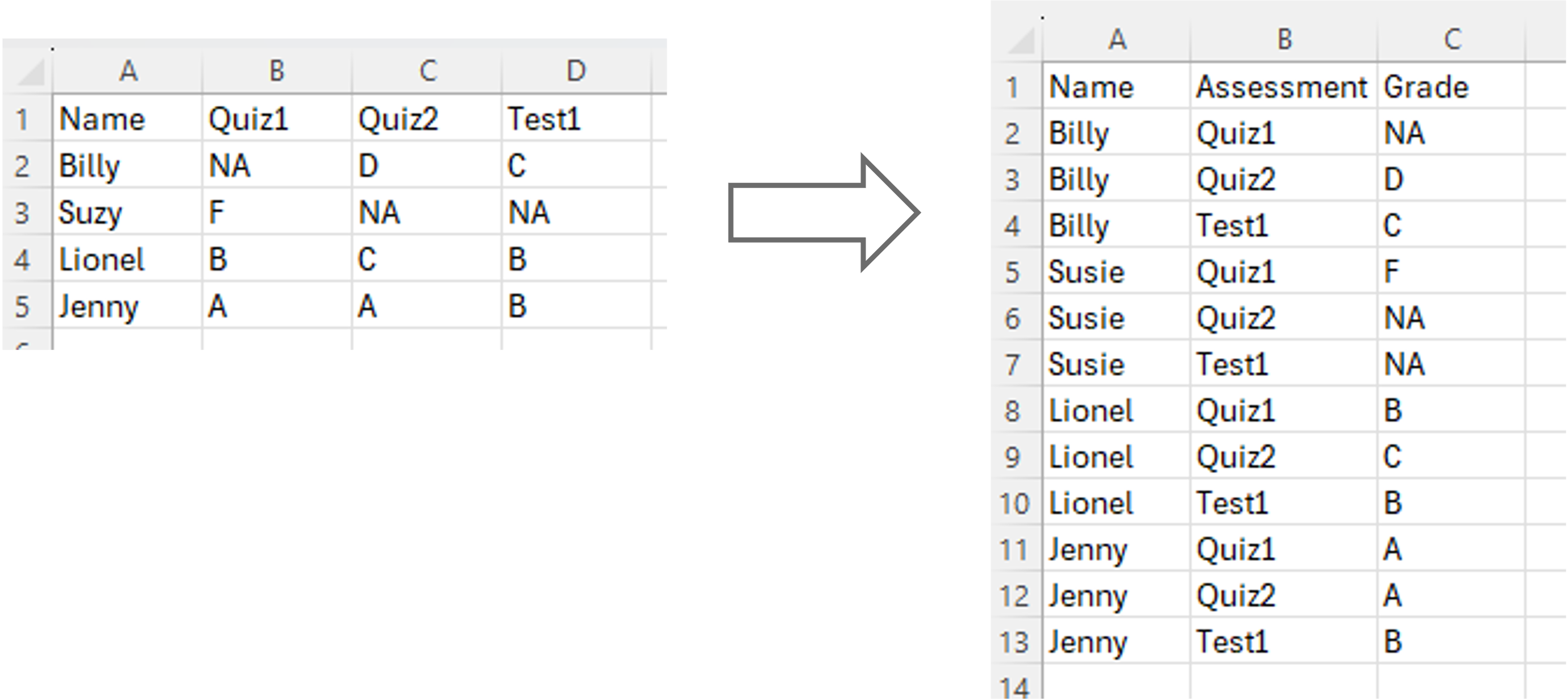Select the Test1 header cell in left table

tap(576, 119)
